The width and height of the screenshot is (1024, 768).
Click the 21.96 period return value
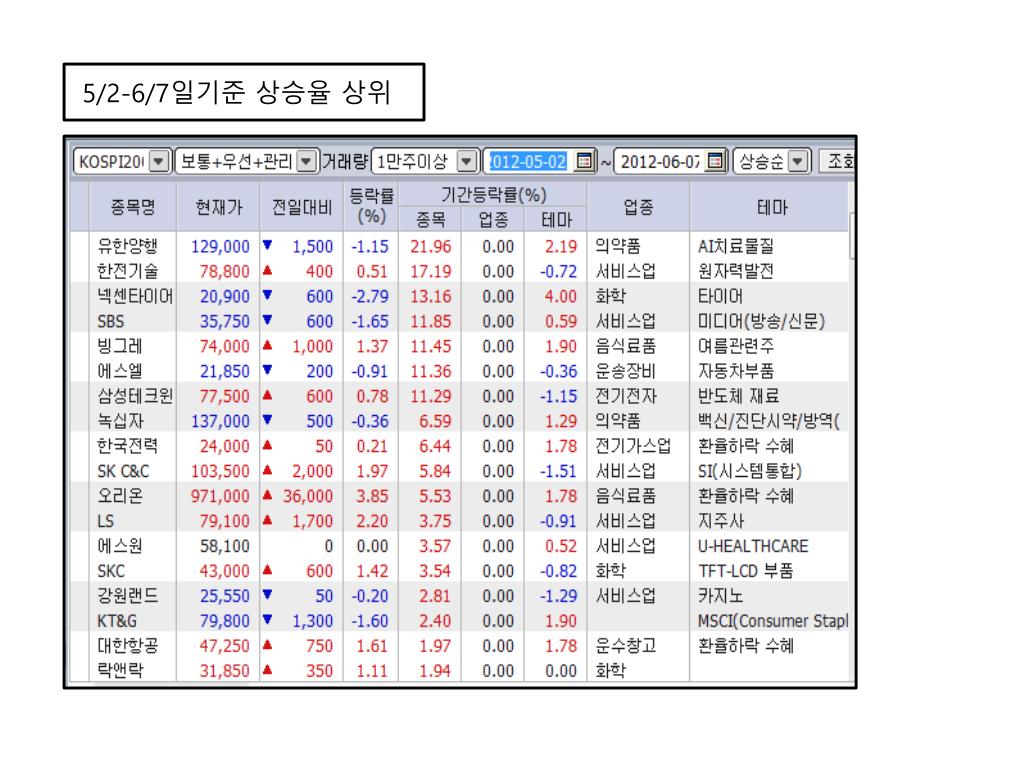click(x=430, y=246)
